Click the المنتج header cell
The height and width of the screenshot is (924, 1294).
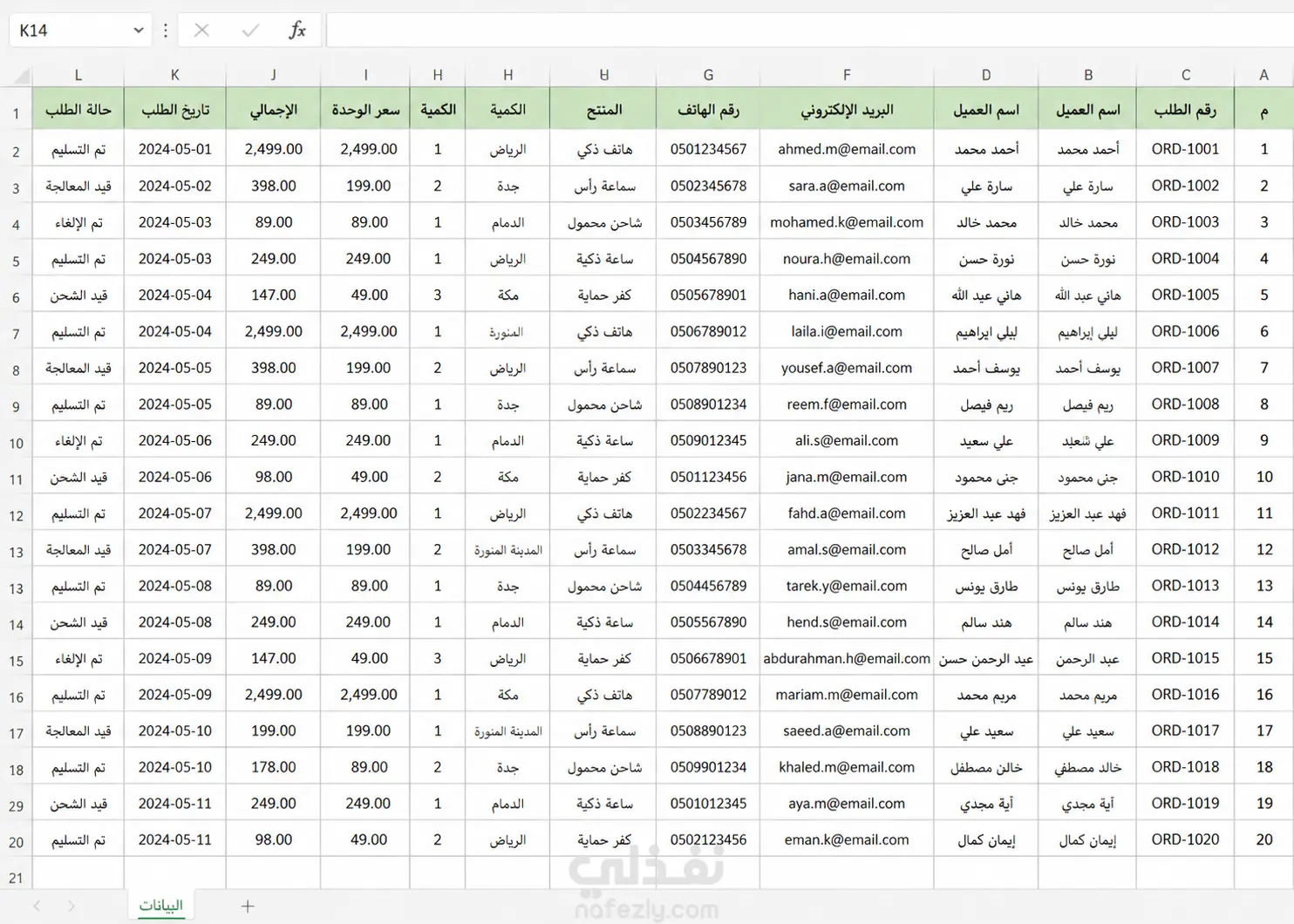(603, 110)
